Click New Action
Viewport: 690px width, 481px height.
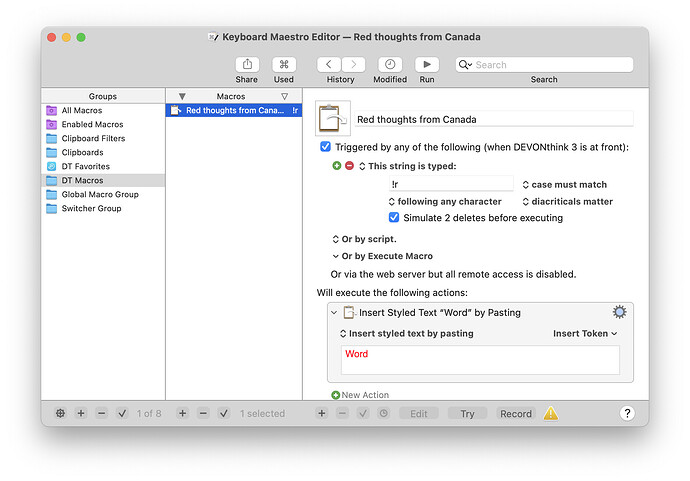(360, 395)
